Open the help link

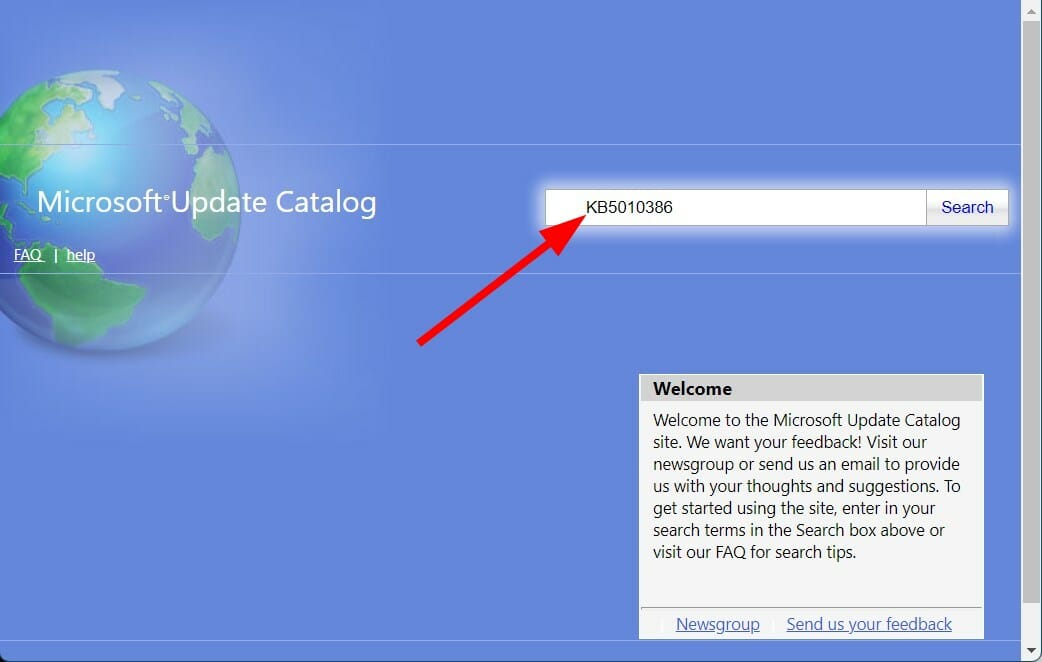click(x=80, y=255)
